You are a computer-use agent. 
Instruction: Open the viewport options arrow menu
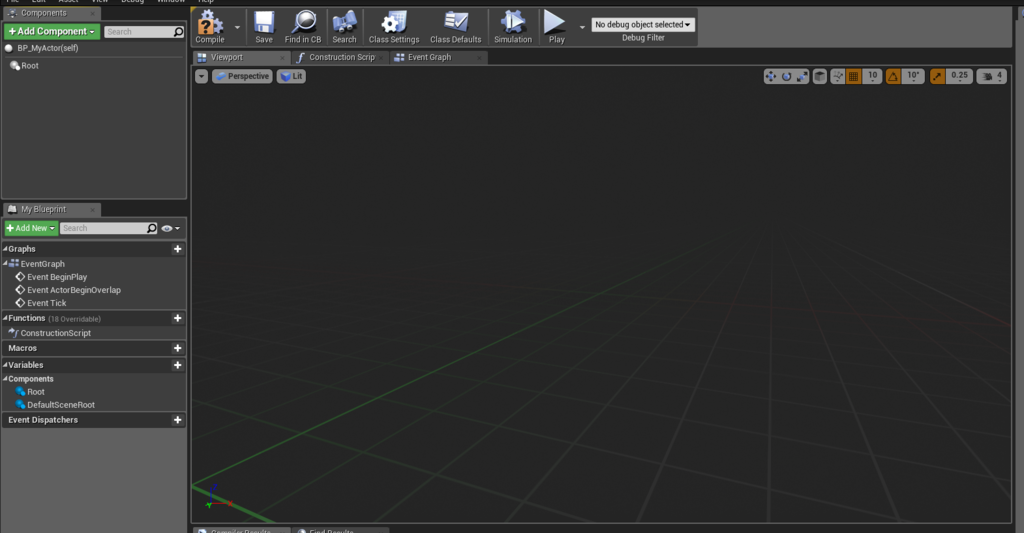pos(201,76)
